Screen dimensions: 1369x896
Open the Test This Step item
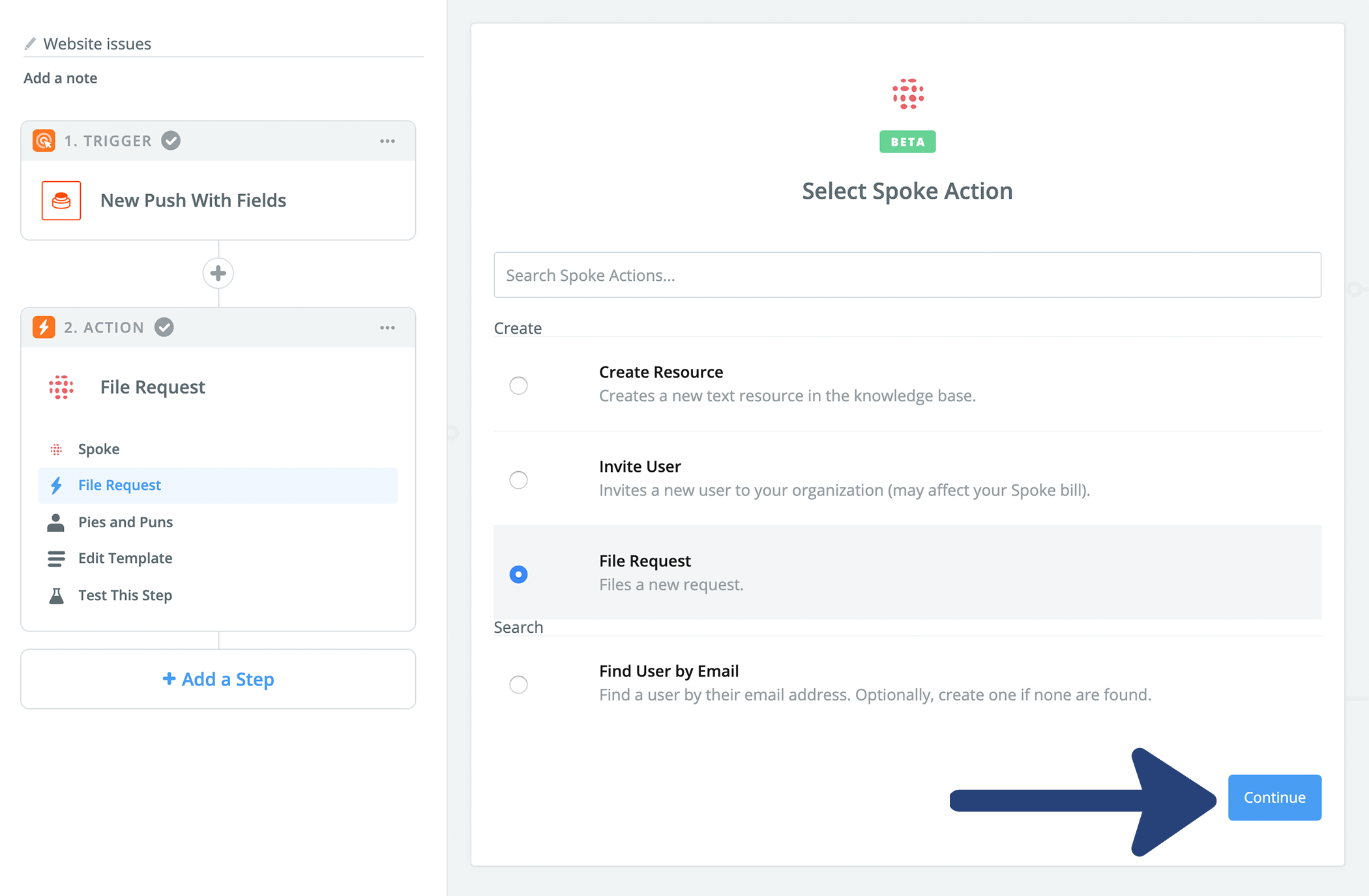(x=218, y=595)
